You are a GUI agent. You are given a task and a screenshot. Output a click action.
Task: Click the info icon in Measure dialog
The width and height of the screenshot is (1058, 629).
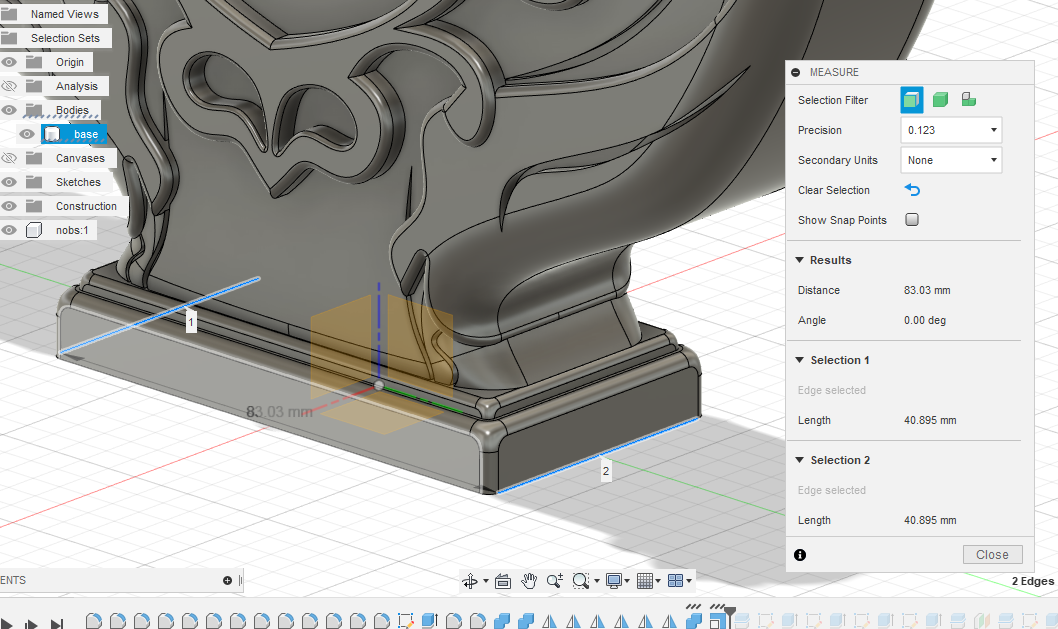tap(800, 555)
